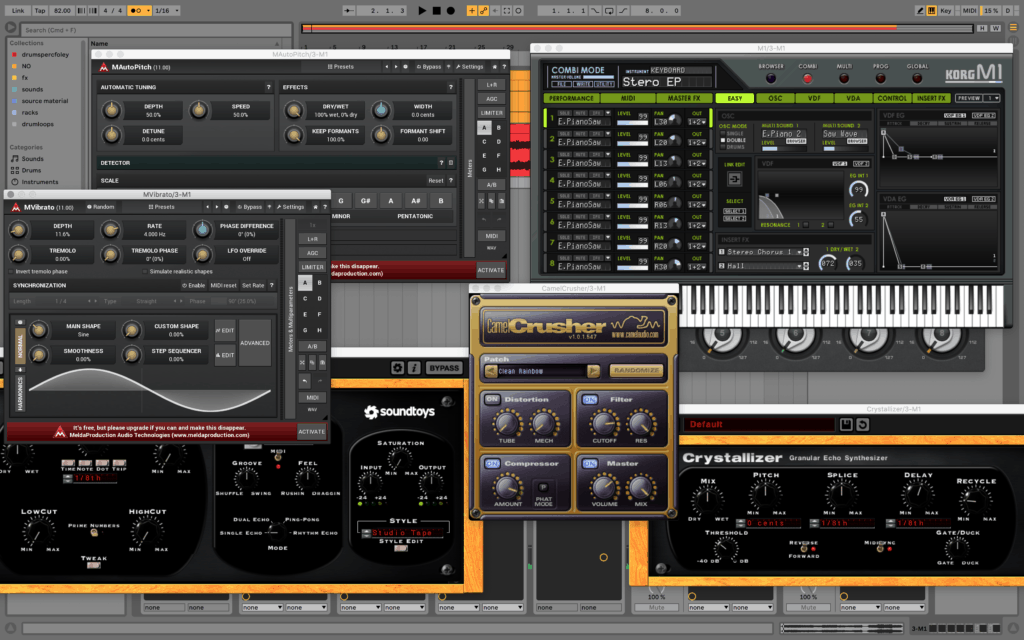
Task: Switch to the OSC tab in KORG M1
Action: [x=775, y=99]
